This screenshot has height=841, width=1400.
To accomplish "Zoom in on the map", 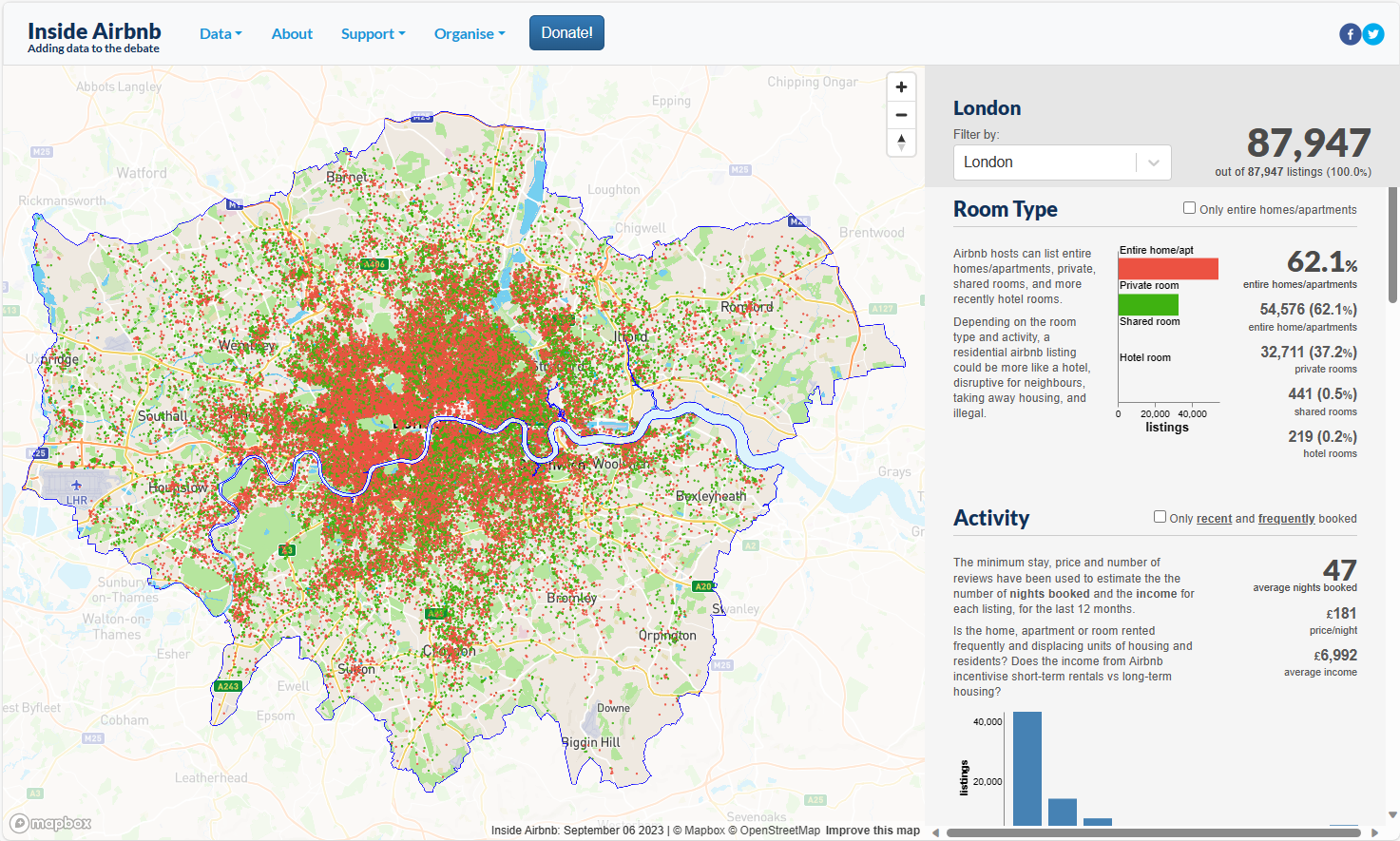I will click(x=901, y=87).
